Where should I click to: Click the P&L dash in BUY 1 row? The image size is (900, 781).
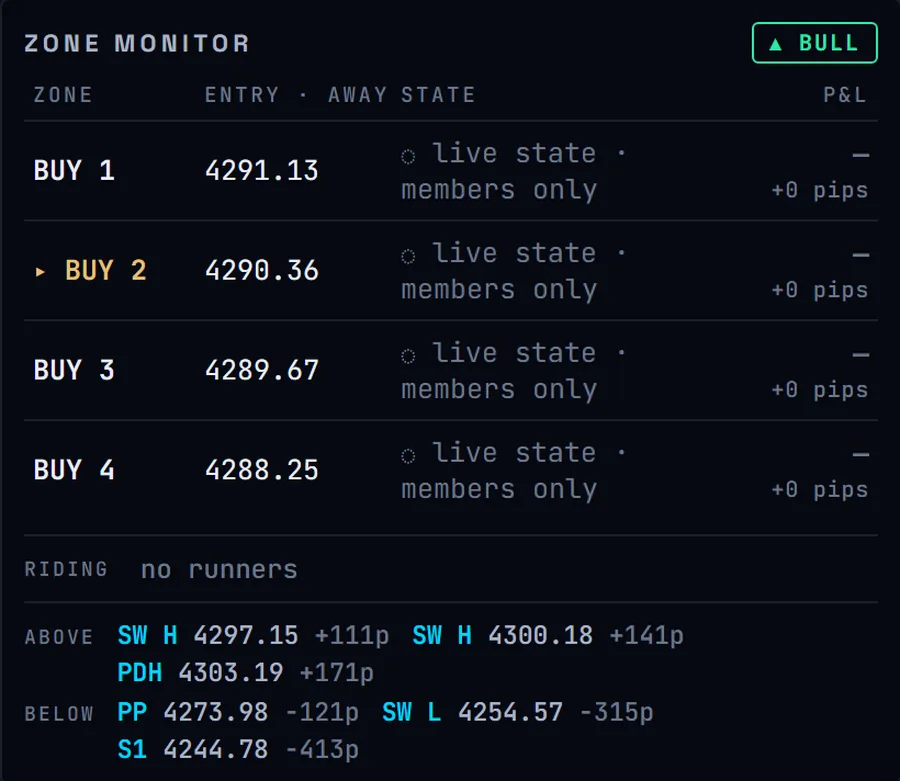pos(860,156)
